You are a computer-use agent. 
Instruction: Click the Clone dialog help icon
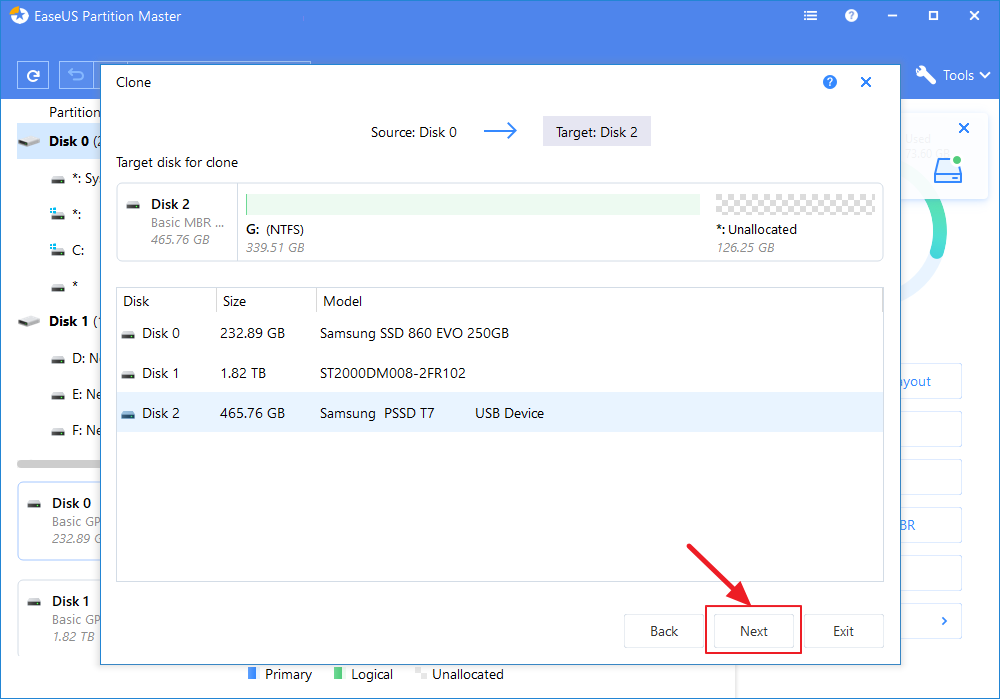pyautogui.click(x=830, y=81)
